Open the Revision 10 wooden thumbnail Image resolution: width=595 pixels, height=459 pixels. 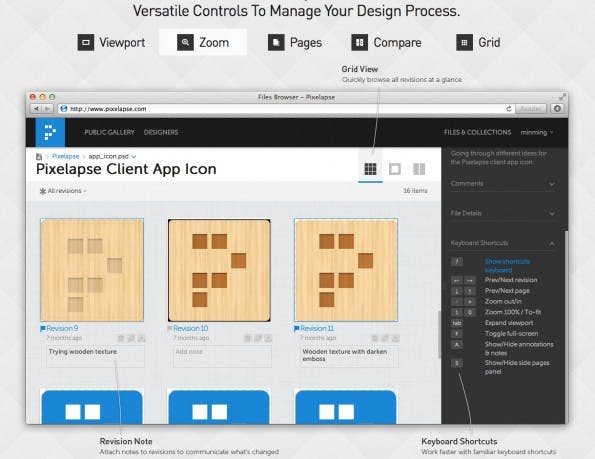[219, 270]
